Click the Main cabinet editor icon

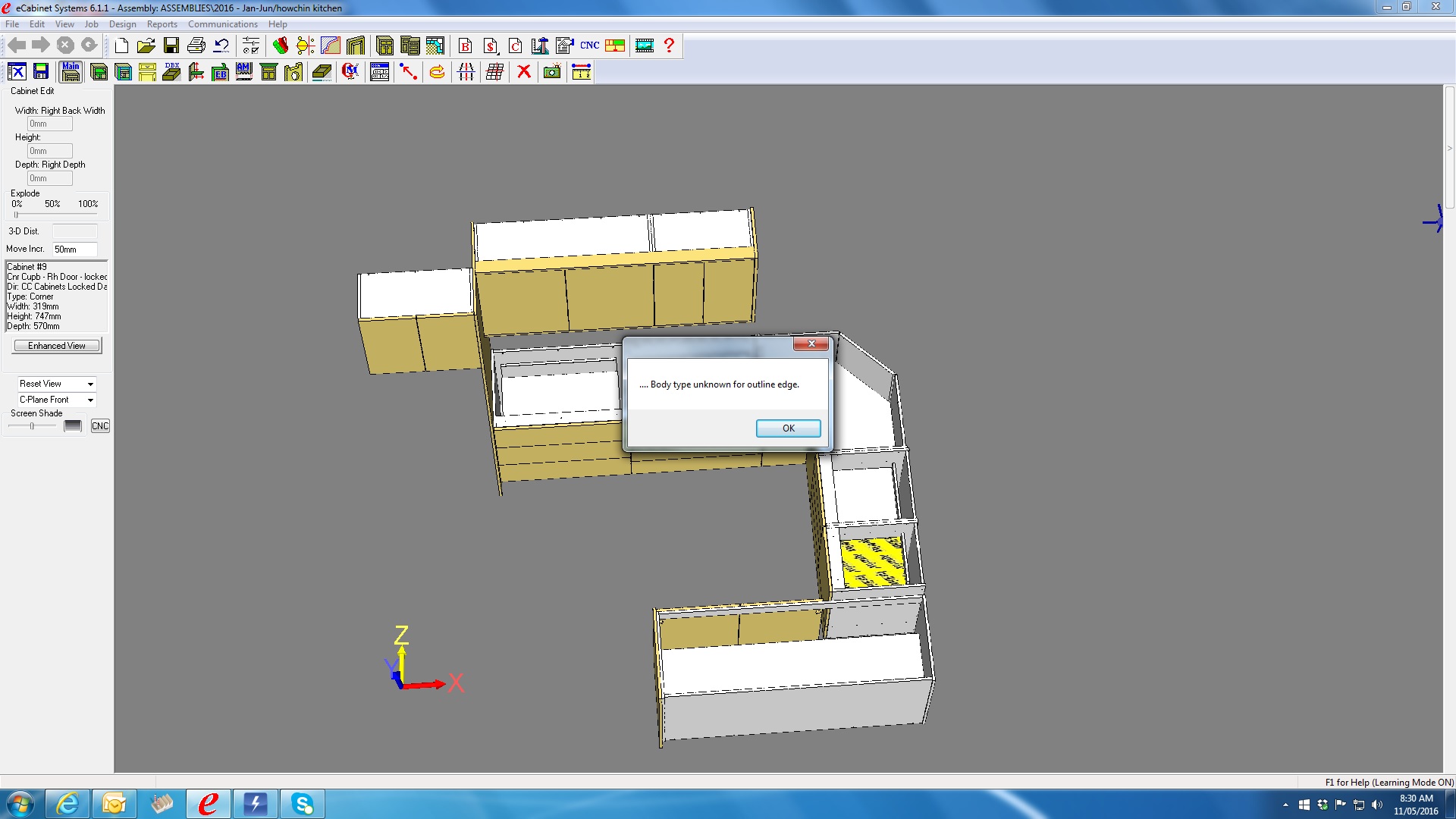coord(71,71)
